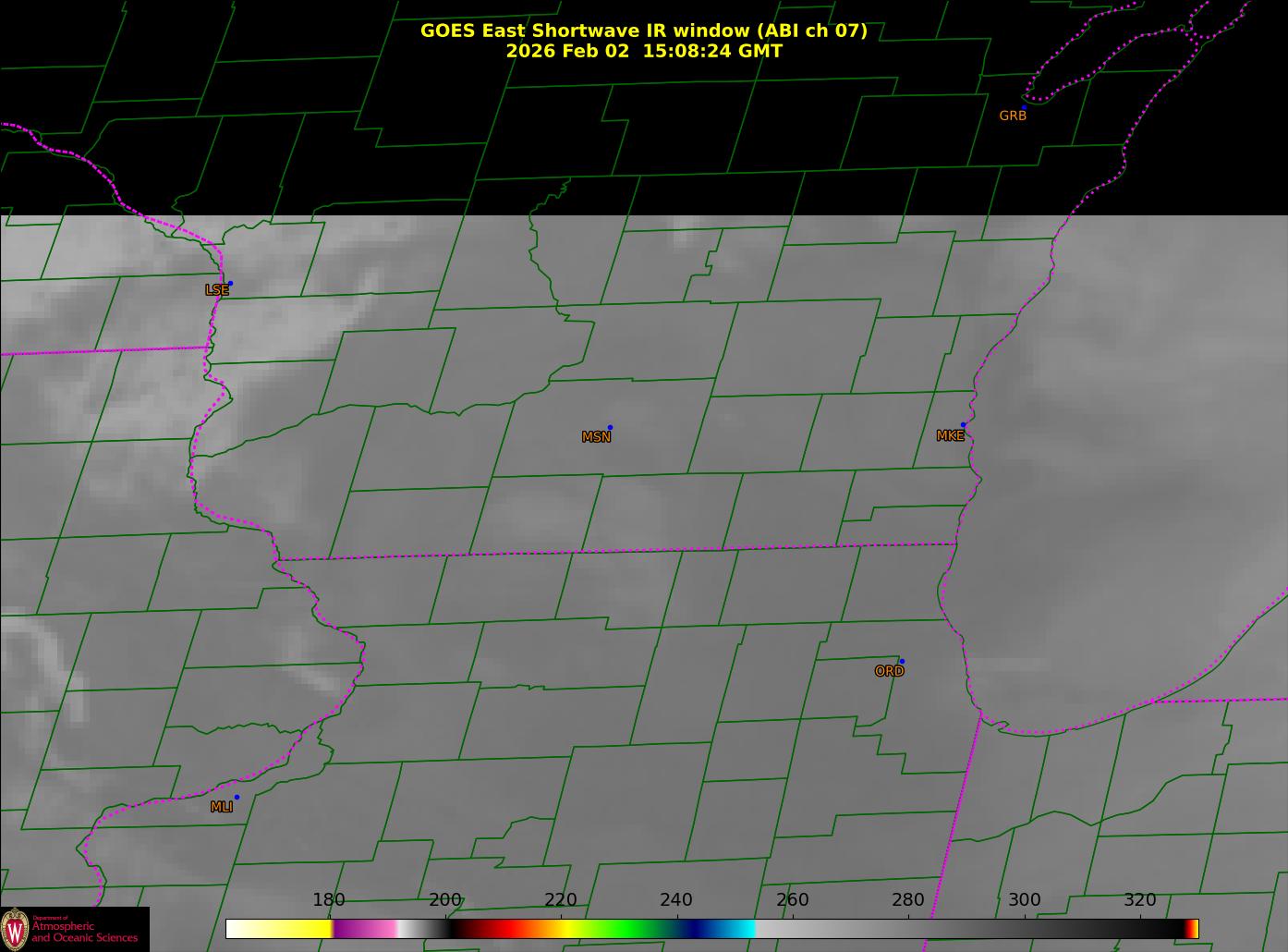Click the MKE station label
This screenshot has width=1288, height=952.
(950, 436)
